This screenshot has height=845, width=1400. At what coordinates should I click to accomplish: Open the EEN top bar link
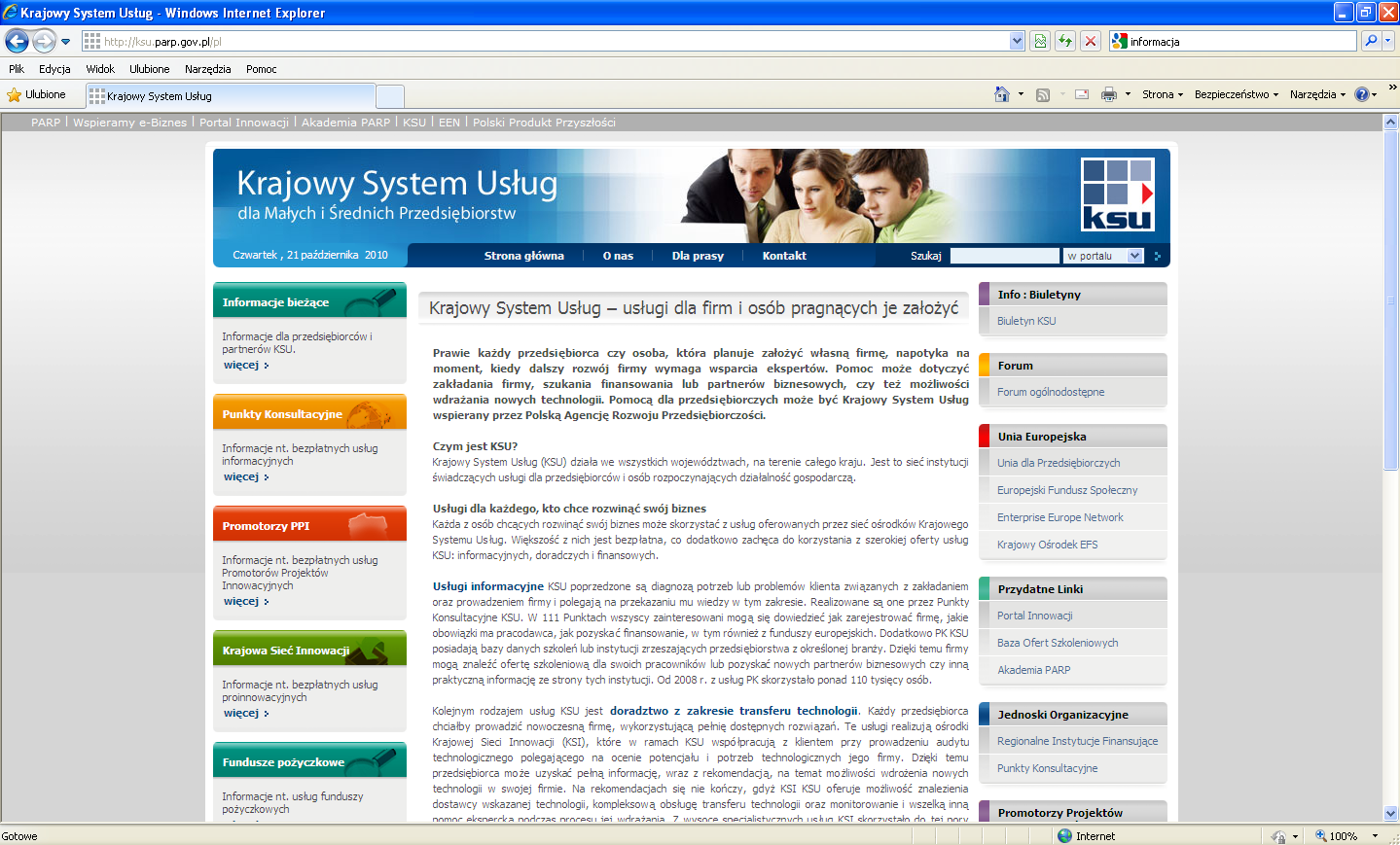pyautogui.click(x=449, y=123)
